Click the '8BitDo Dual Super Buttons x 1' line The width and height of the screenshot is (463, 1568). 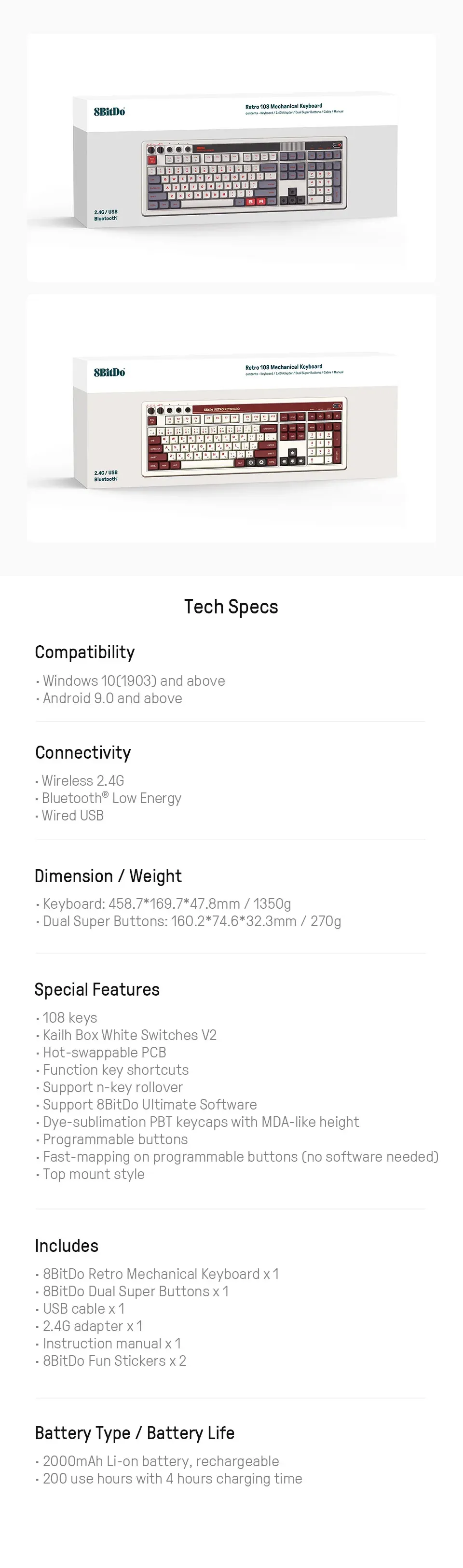[x=136, y=1291]
